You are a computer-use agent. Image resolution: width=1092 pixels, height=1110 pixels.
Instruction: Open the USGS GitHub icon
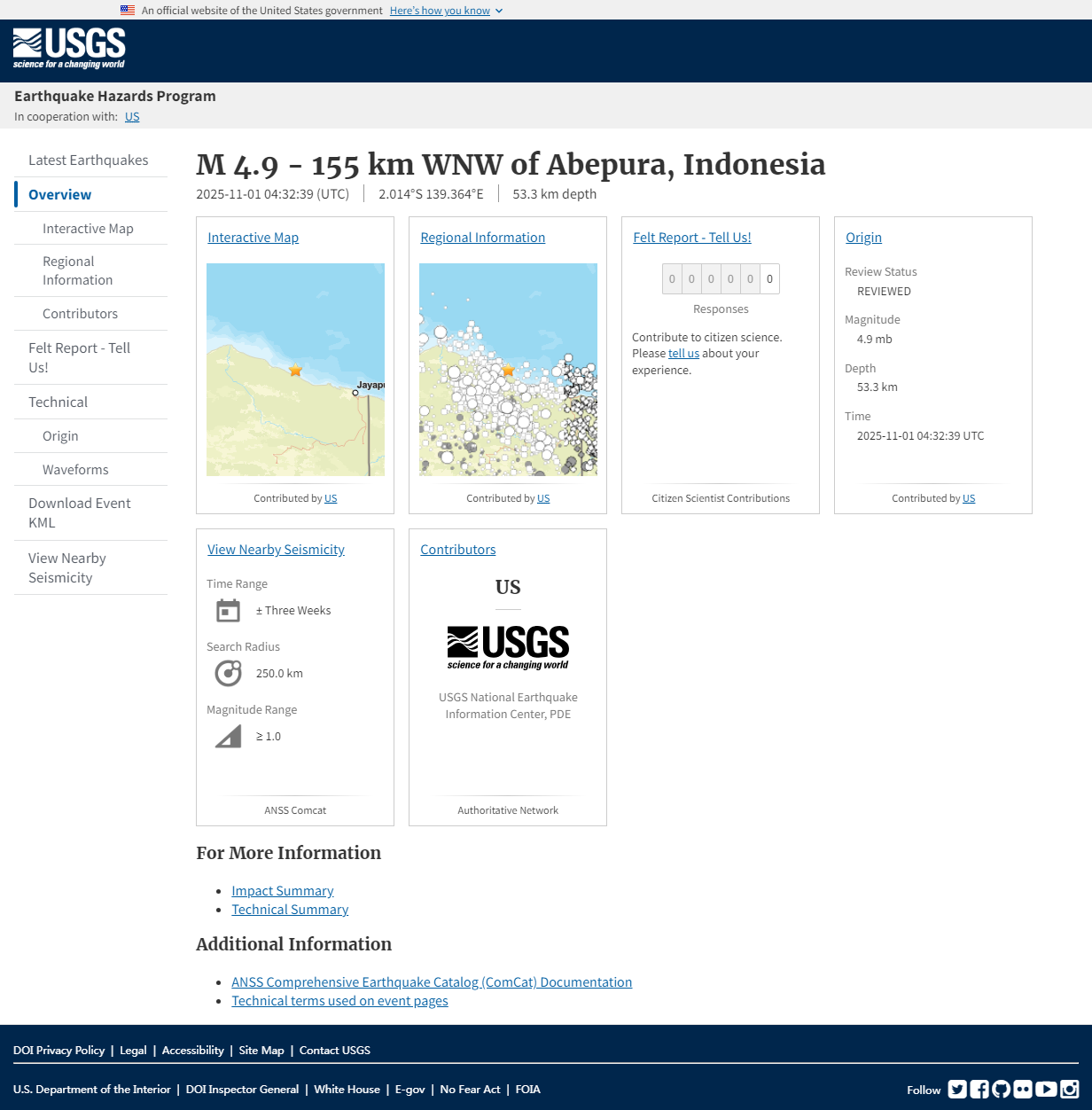point(1002,1090)
